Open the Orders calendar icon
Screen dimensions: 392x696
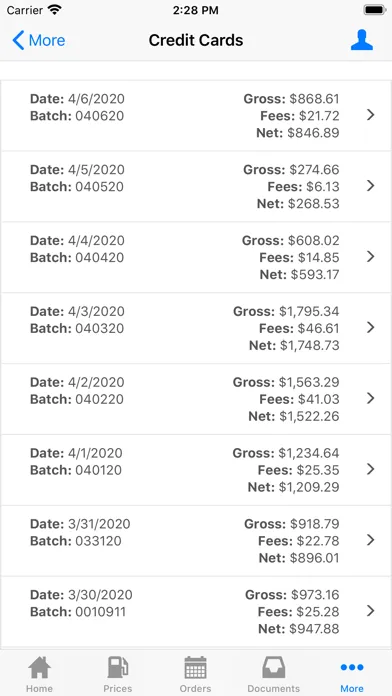pyautogui.click(x=195, y=667)
